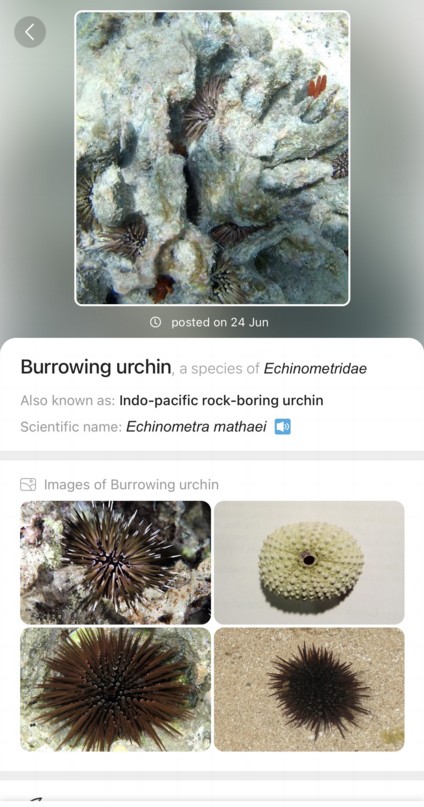Image resolution: width=424 pixels, height=807 pixels.
Task: Tap the posted on 24 Jun label
Action: pos(220,322)
